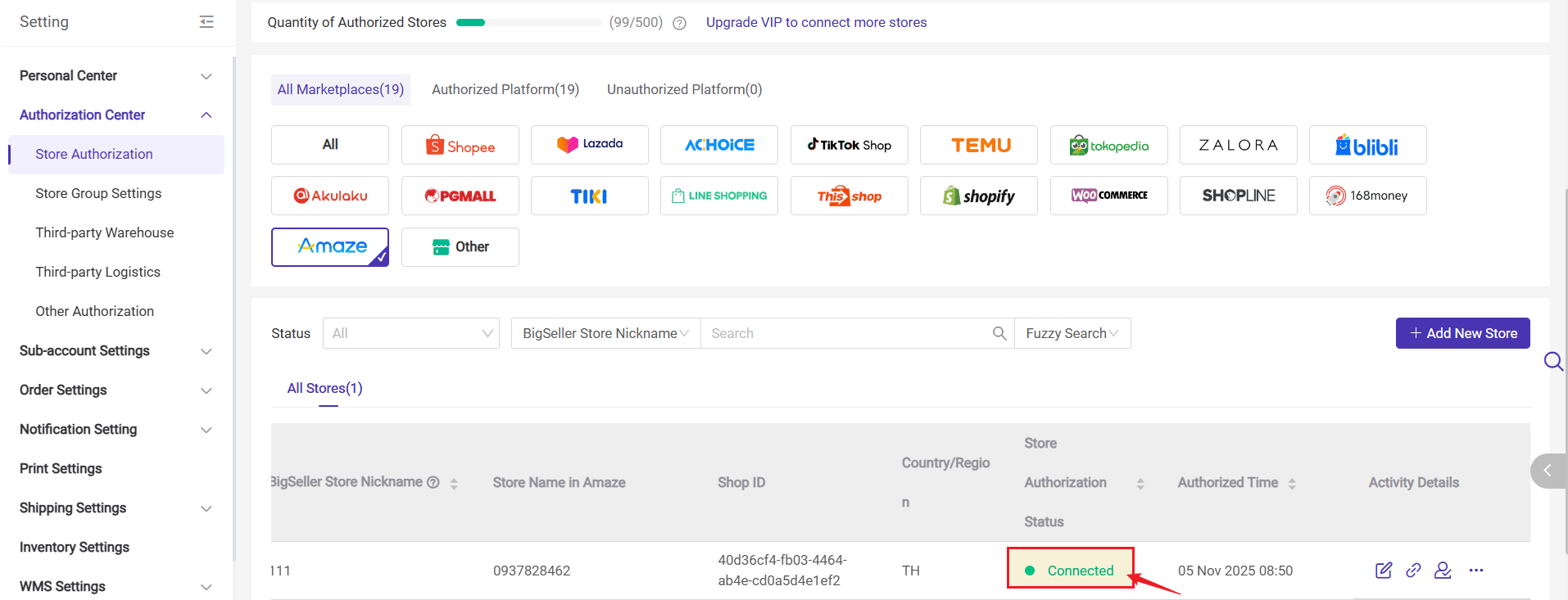1568x600 pixels.
Task: Deselect the Amaze marketplace filter
Action: click(330, 246)
